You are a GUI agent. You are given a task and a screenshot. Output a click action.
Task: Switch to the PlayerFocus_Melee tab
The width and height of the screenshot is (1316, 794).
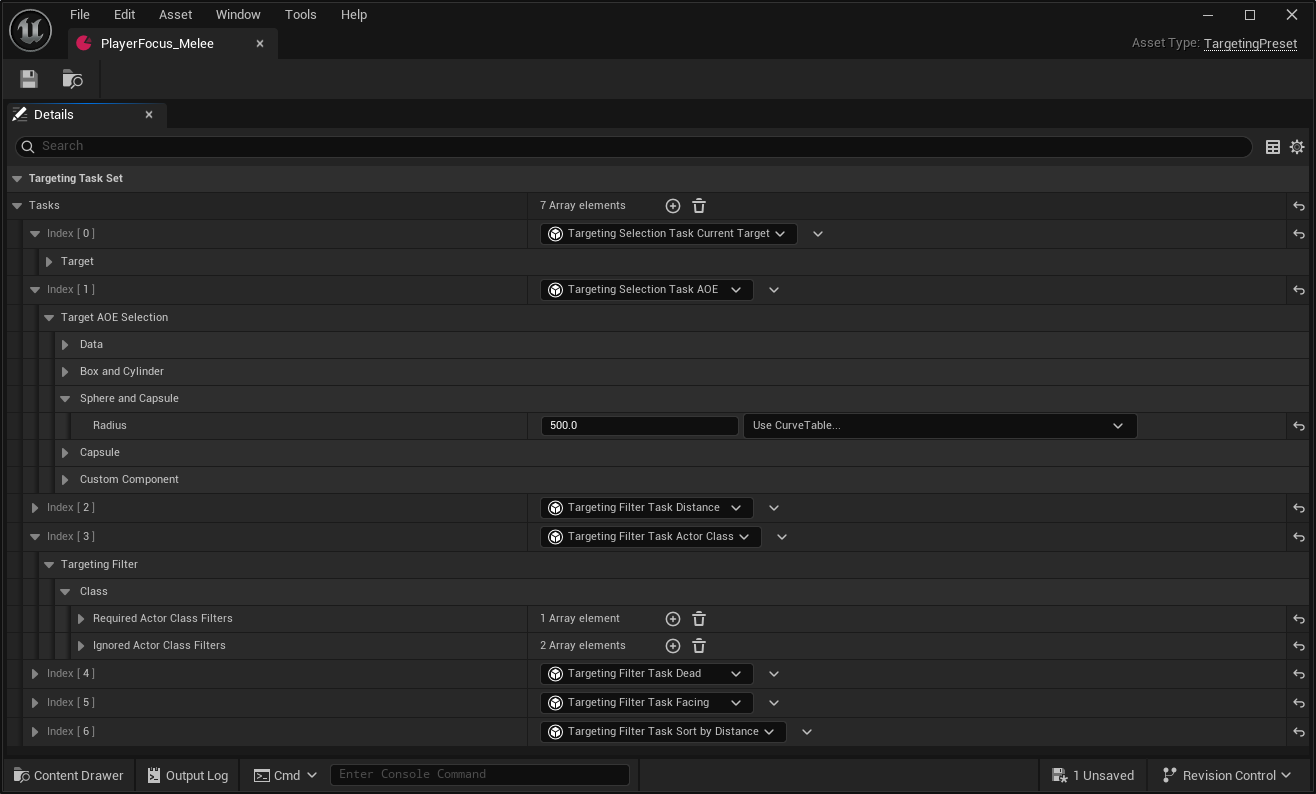pos(157,44)
